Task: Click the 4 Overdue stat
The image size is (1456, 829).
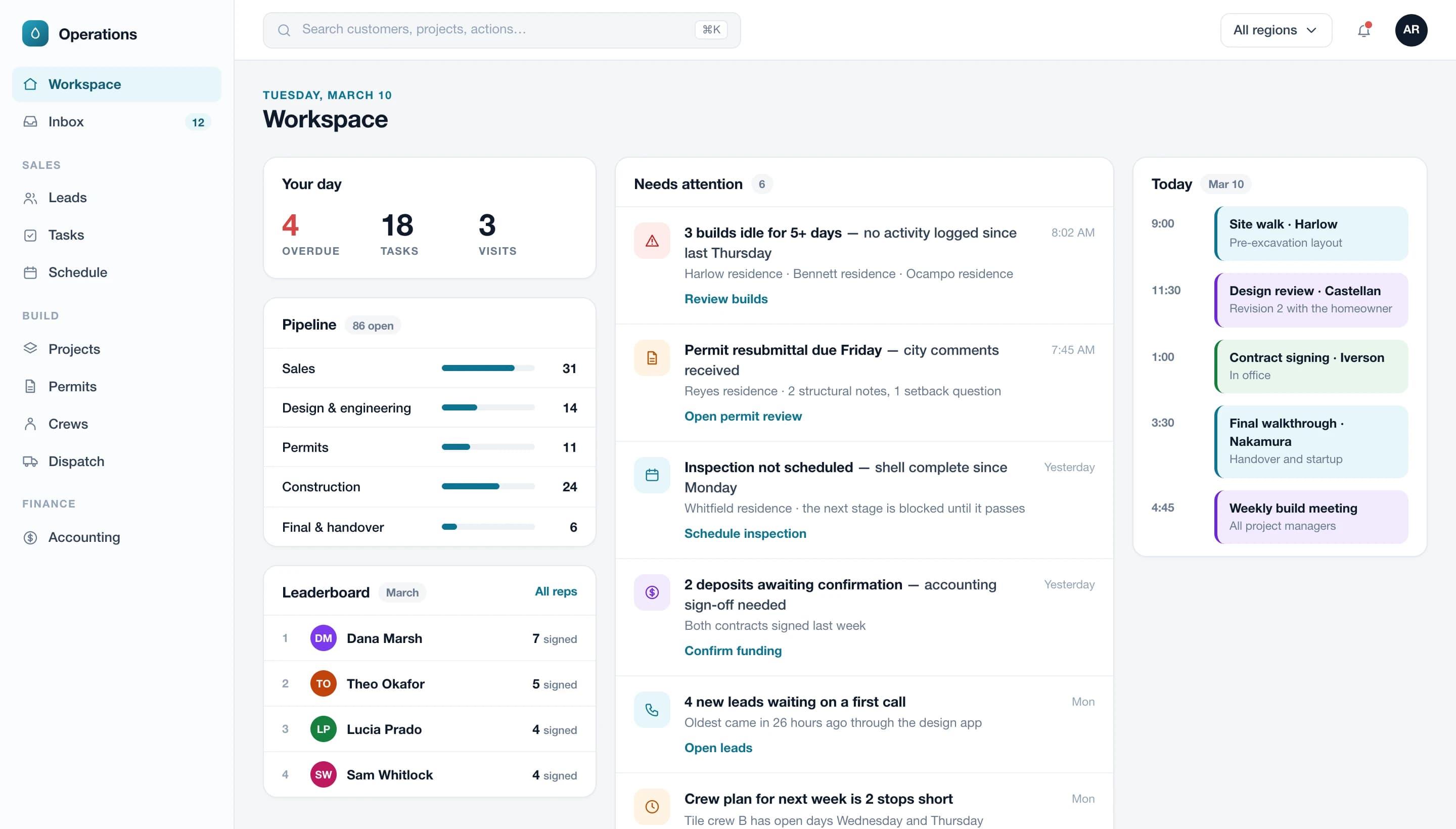Action: pos(310,234)
